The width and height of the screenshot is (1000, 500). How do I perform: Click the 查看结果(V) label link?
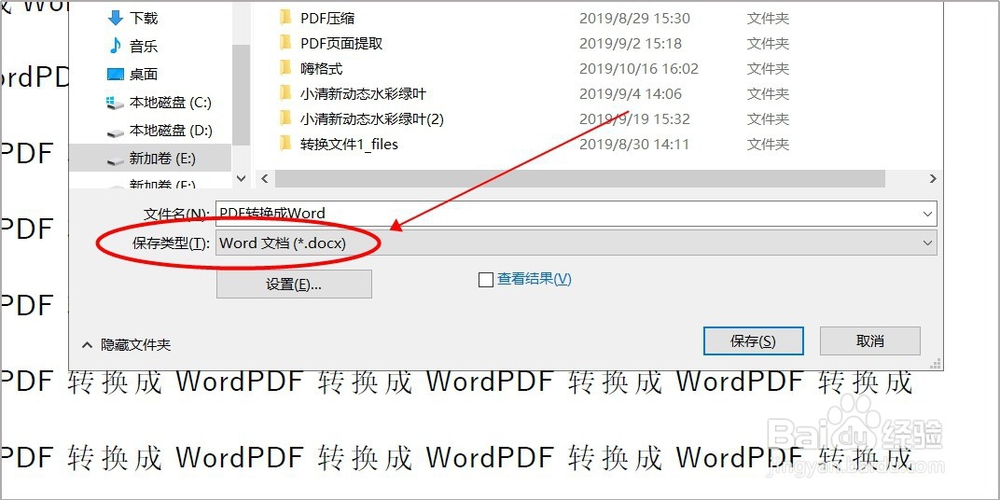[534, 279]
